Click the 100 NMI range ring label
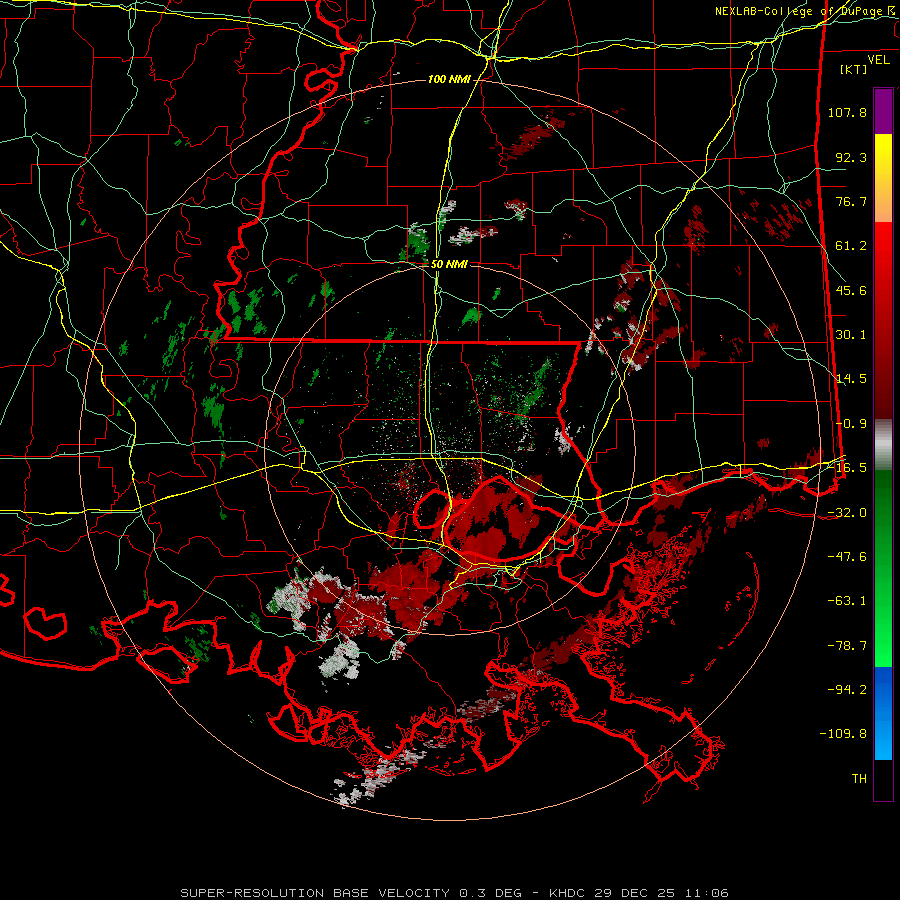The height and width of the screenshot is (900, 900). click(449, 79)
